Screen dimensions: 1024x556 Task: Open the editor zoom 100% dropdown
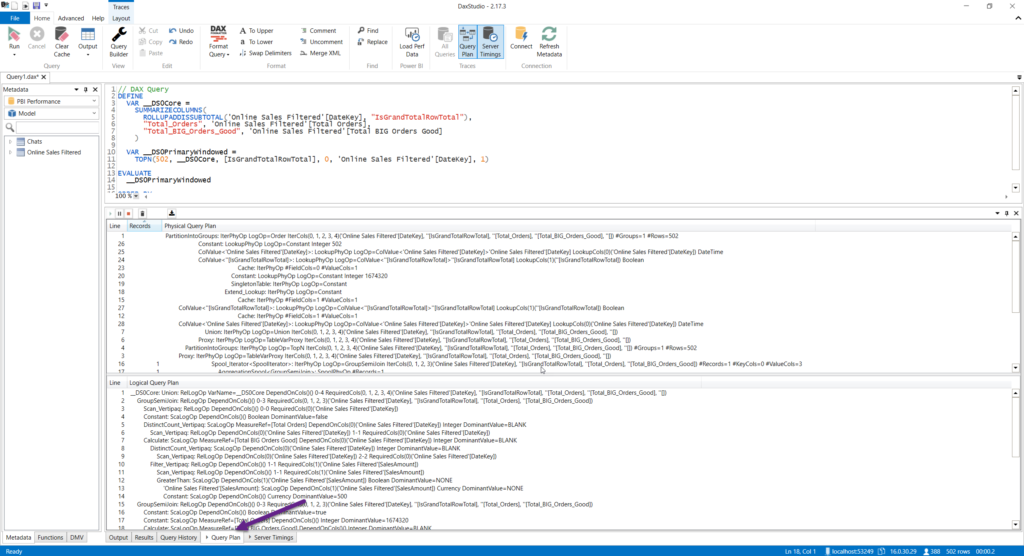[136, 195]
